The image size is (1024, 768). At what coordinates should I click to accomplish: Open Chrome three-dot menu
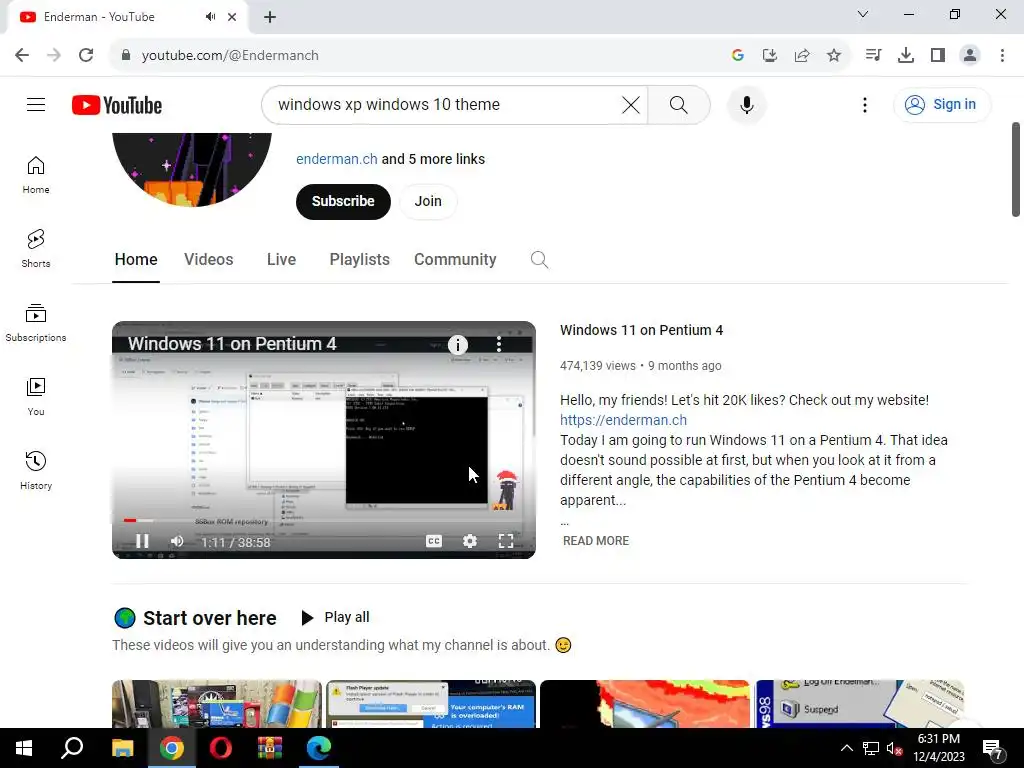click(x=1002, y=55)
